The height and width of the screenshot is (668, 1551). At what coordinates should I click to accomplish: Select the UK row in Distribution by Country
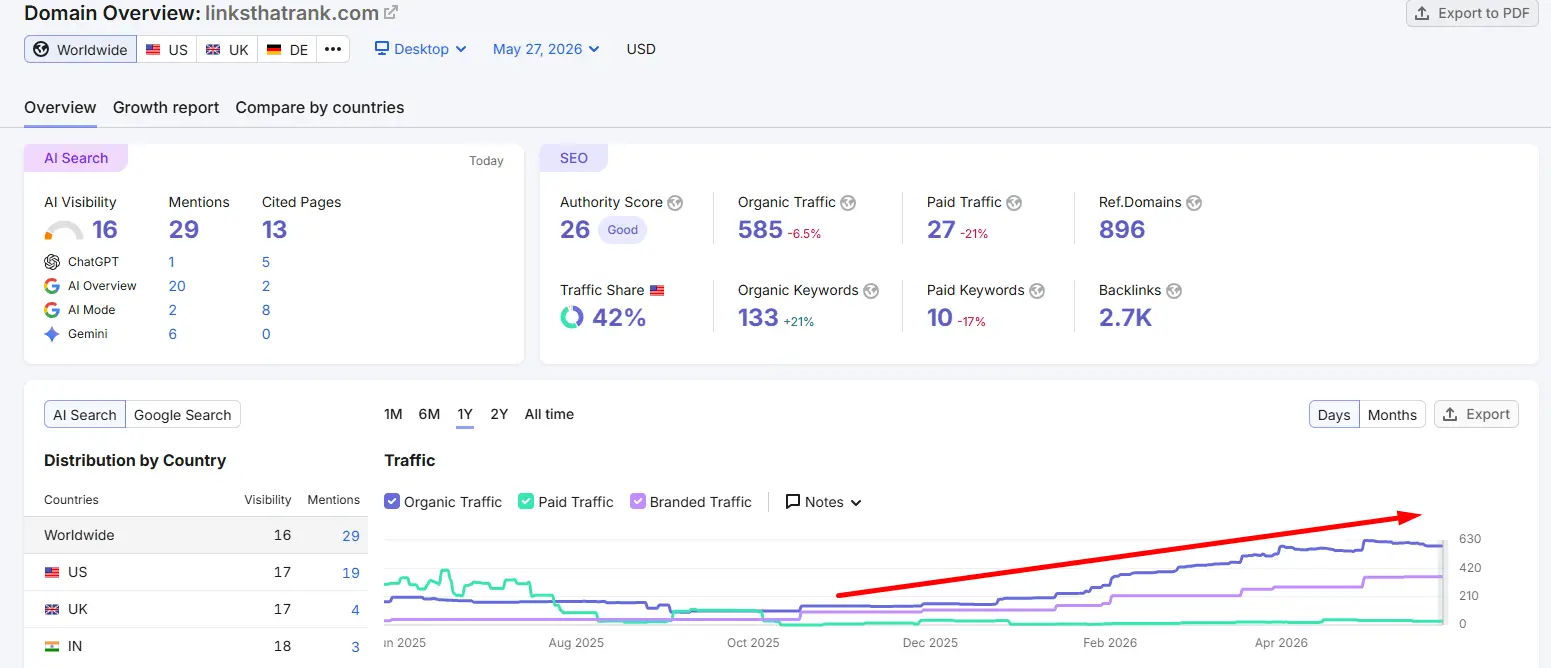[196, 610]
